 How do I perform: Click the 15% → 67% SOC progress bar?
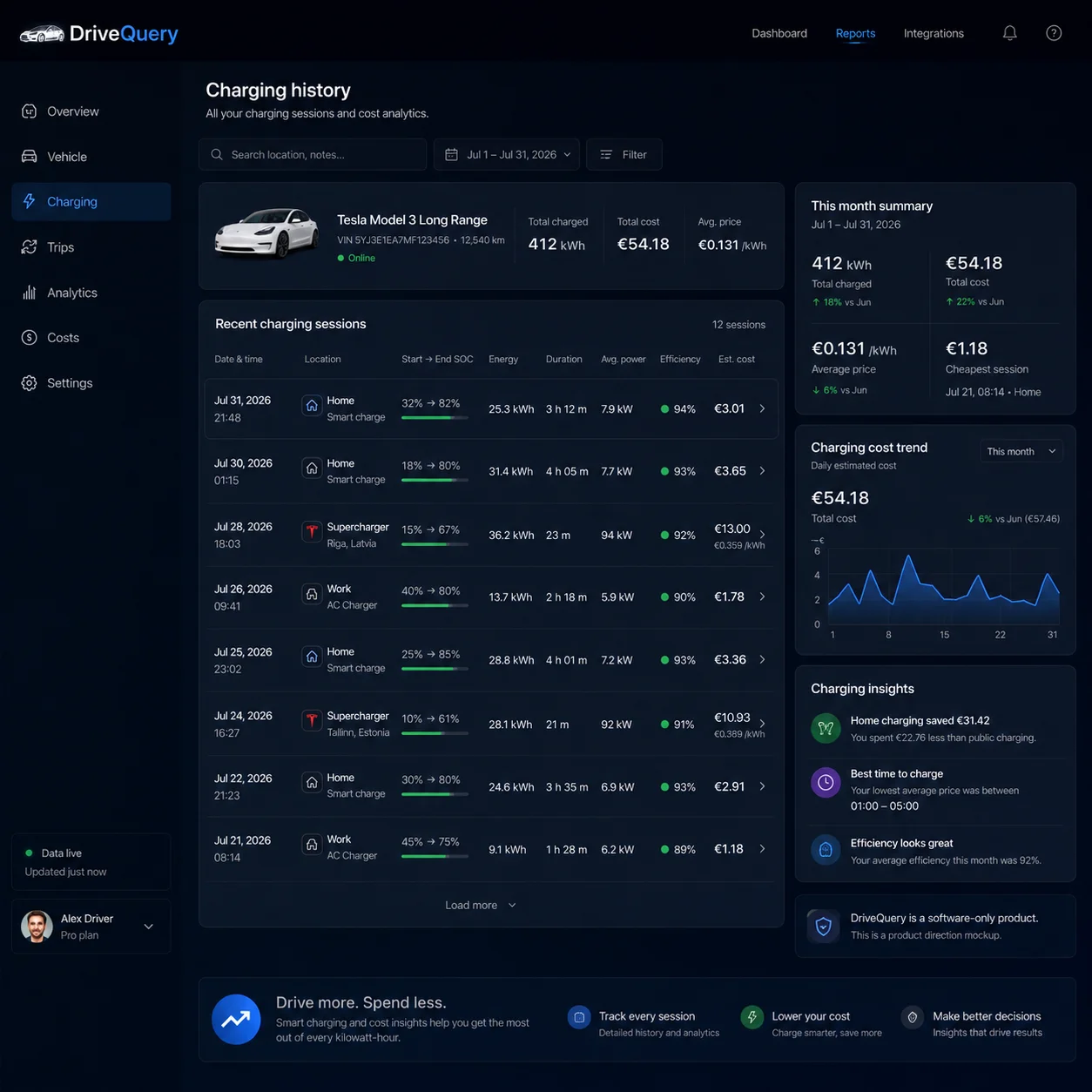point(435,544)
